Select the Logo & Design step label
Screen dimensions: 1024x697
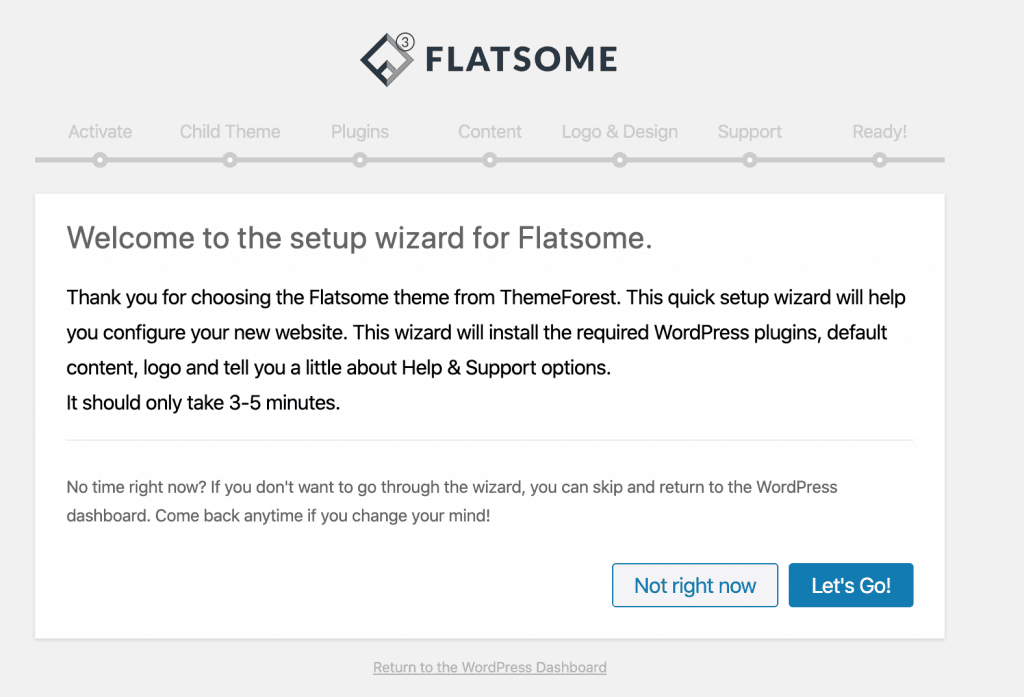[619, 131]
